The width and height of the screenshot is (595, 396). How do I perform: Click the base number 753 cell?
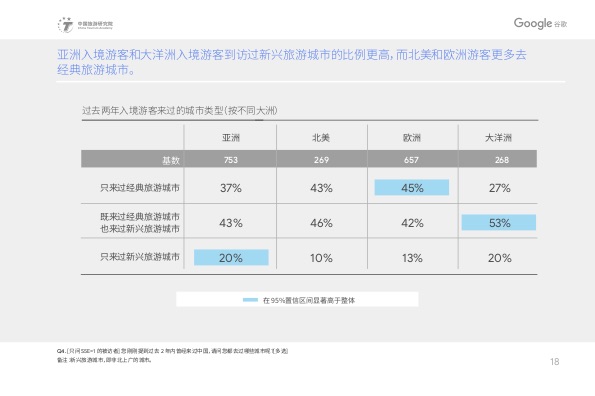(x=231, y=160)
